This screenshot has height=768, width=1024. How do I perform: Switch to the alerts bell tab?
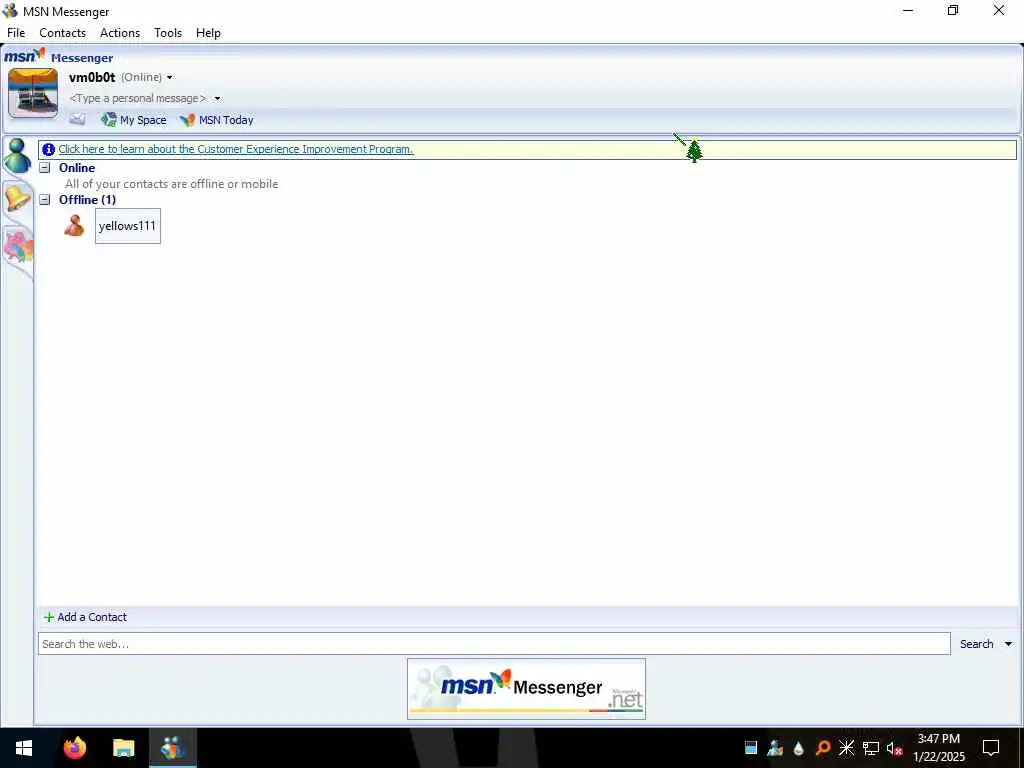(x=18, y=198)
